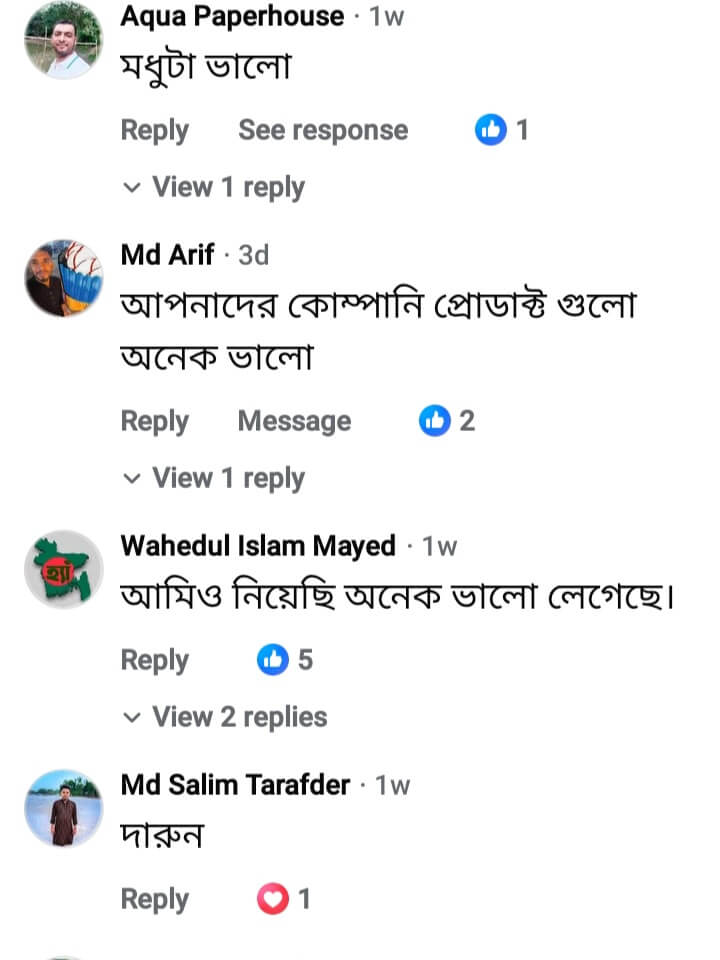Open Md Salim Tarafder profile name link

(x=235, y=785)
